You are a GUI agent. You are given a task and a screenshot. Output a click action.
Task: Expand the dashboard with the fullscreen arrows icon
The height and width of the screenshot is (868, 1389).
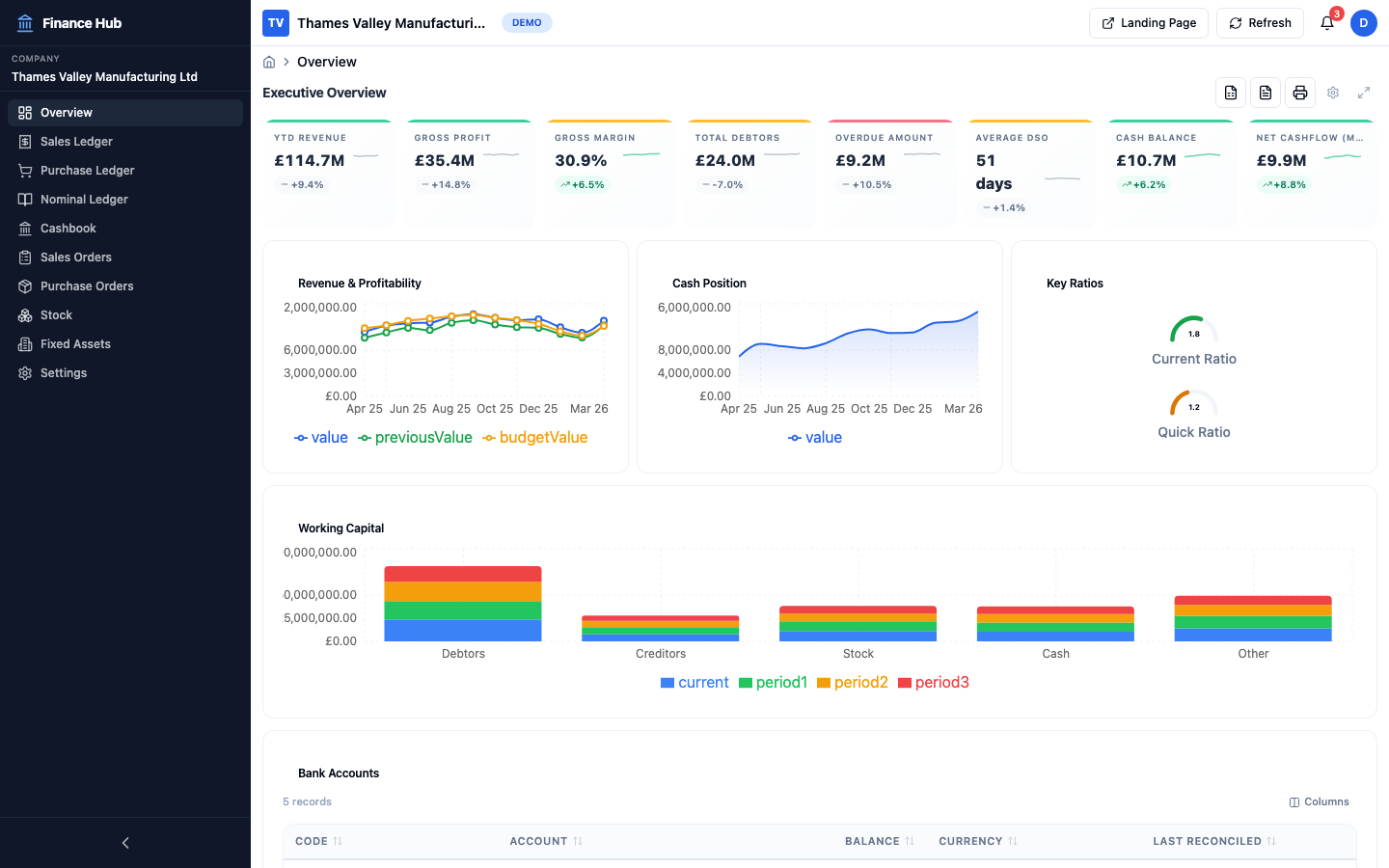pos(1364,92)
